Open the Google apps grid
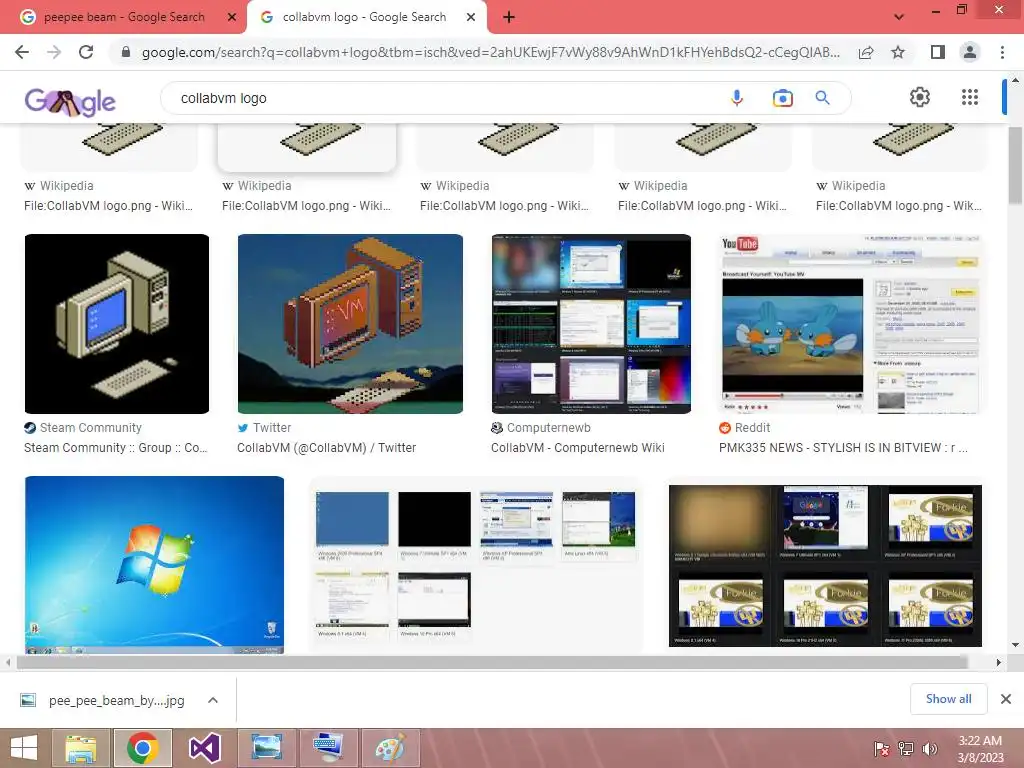 [x=970, y=97]
